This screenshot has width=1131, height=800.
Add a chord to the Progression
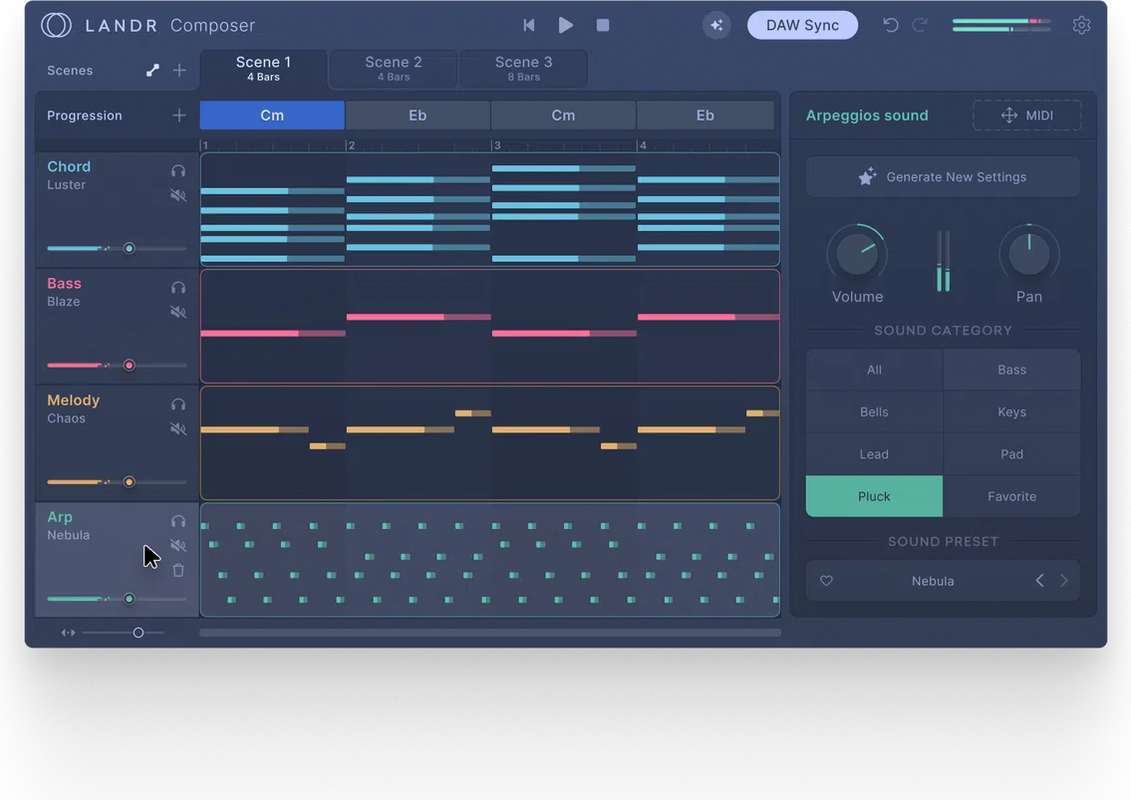(179, 115)
